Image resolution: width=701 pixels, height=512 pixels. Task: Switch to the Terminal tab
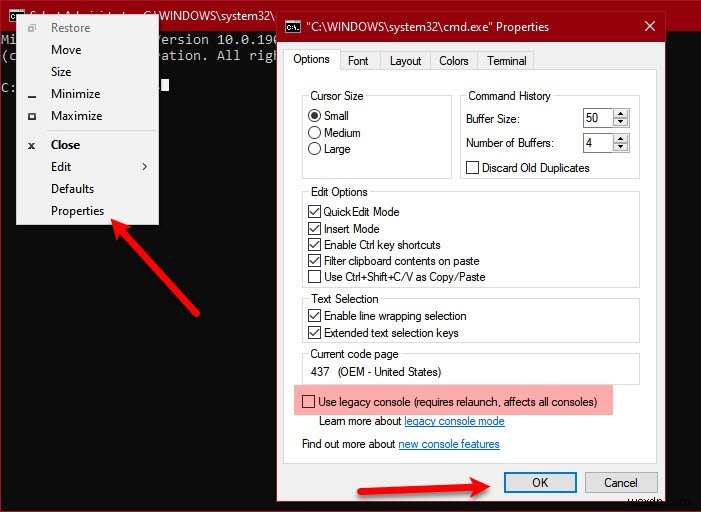[x=506, y=61]
